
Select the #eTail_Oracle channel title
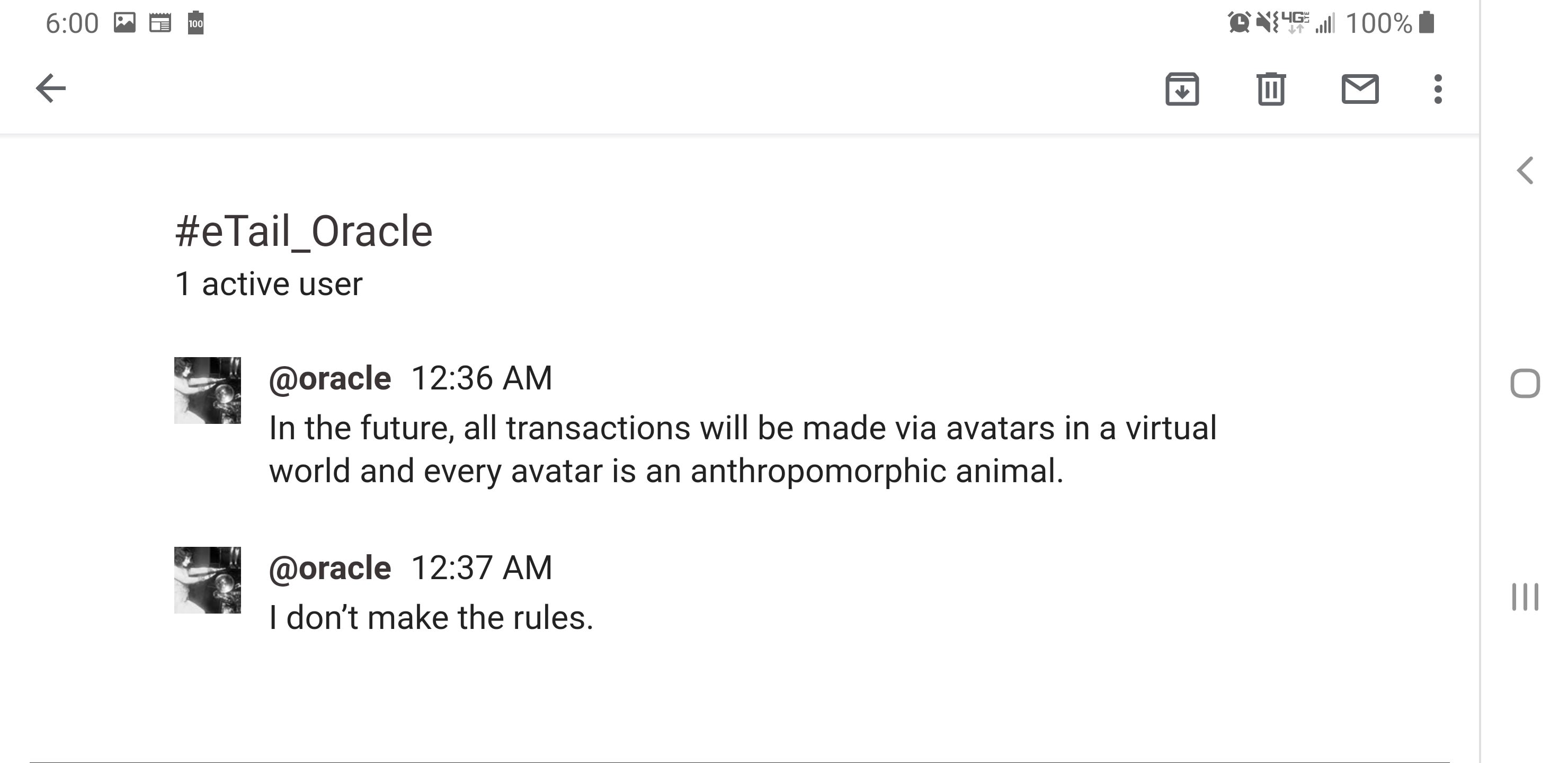[302, 231]
